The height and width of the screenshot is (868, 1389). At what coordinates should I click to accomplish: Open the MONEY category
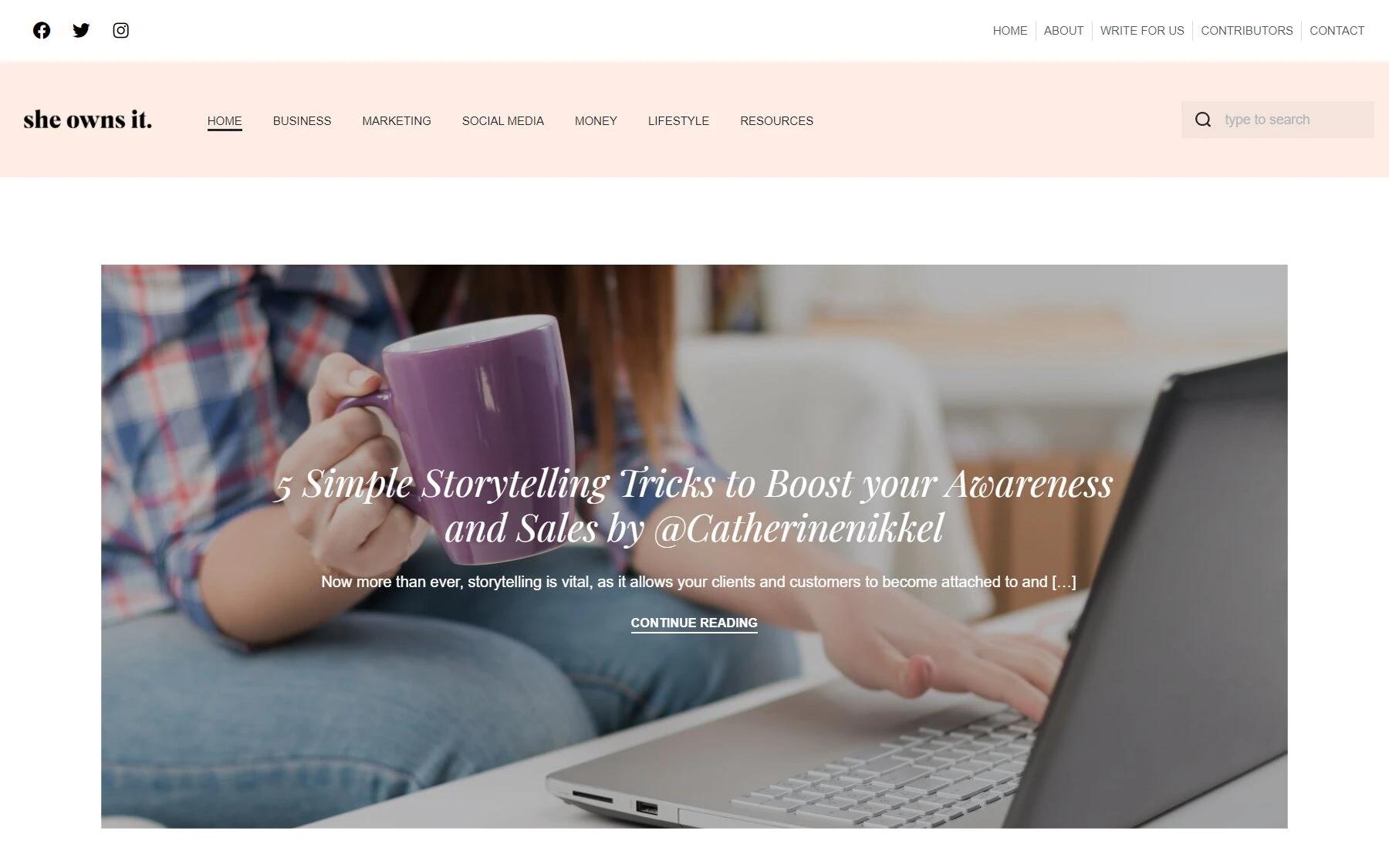[596, 121]
